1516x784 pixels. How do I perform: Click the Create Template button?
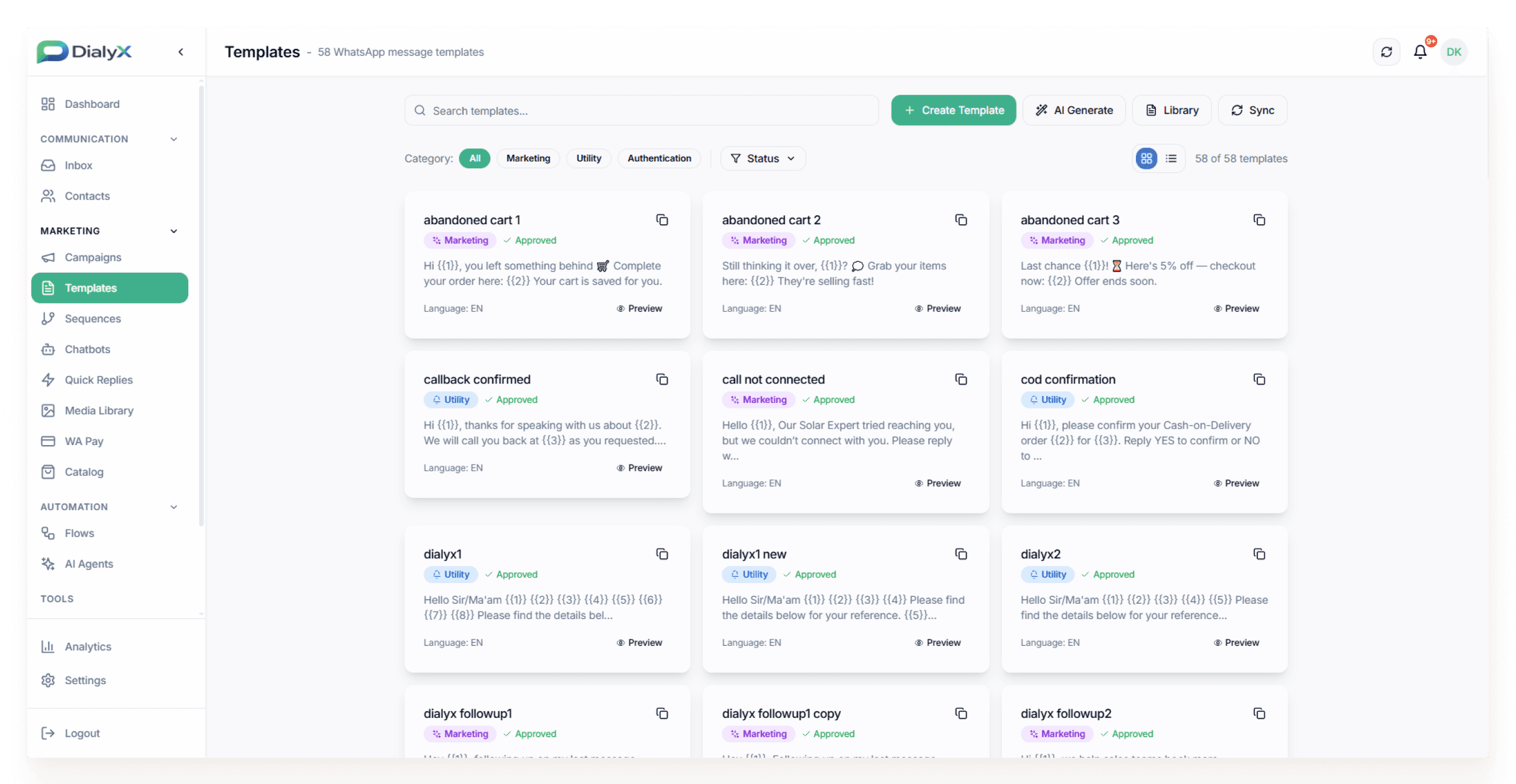(x=953, y=110)
